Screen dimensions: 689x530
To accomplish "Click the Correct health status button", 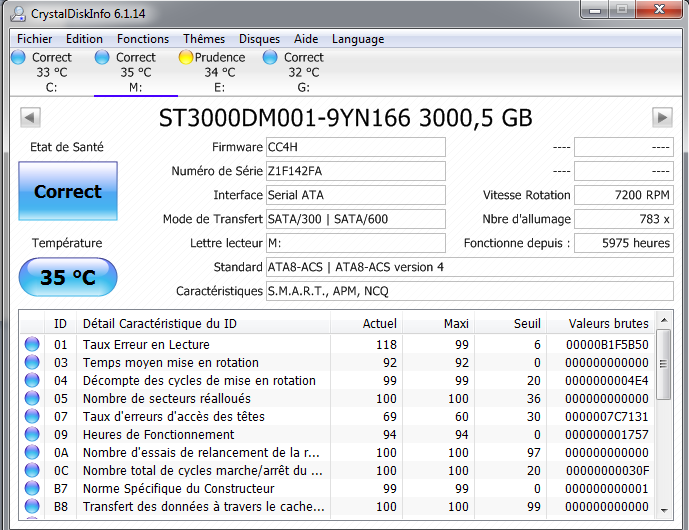I will click(68, 191).
